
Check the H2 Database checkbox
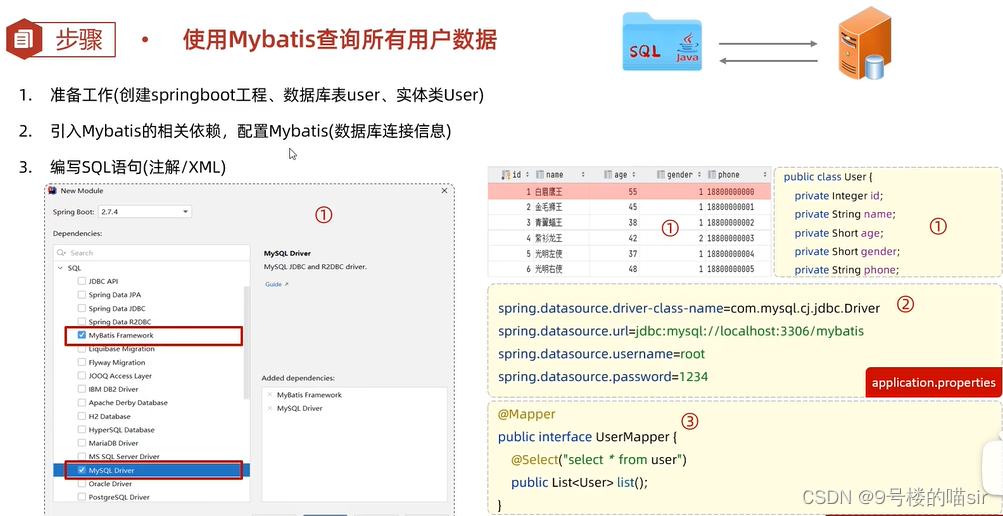click(81, 416)
